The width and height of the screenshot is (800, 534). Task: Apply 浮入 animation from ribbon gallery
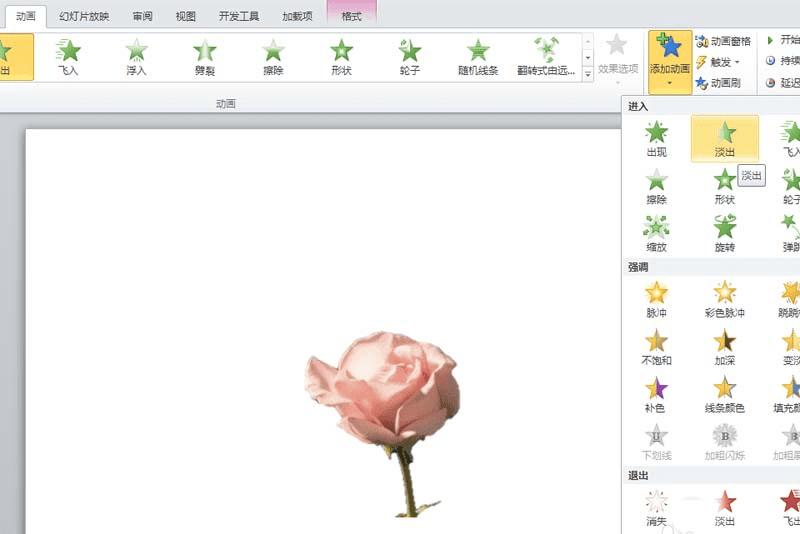[136, 57]
